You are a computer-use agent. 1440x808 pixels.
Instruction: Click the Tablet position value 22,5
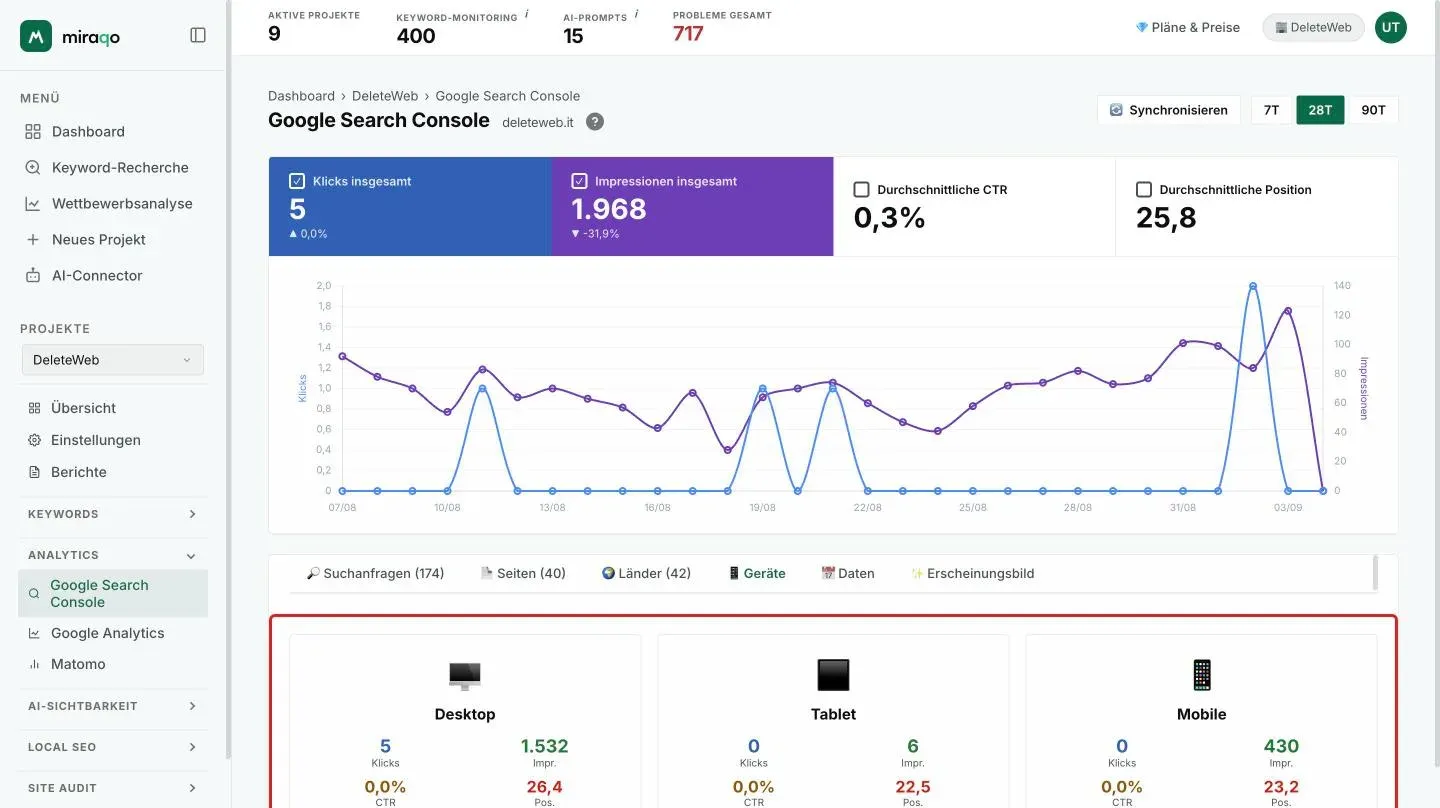[913, 787]
